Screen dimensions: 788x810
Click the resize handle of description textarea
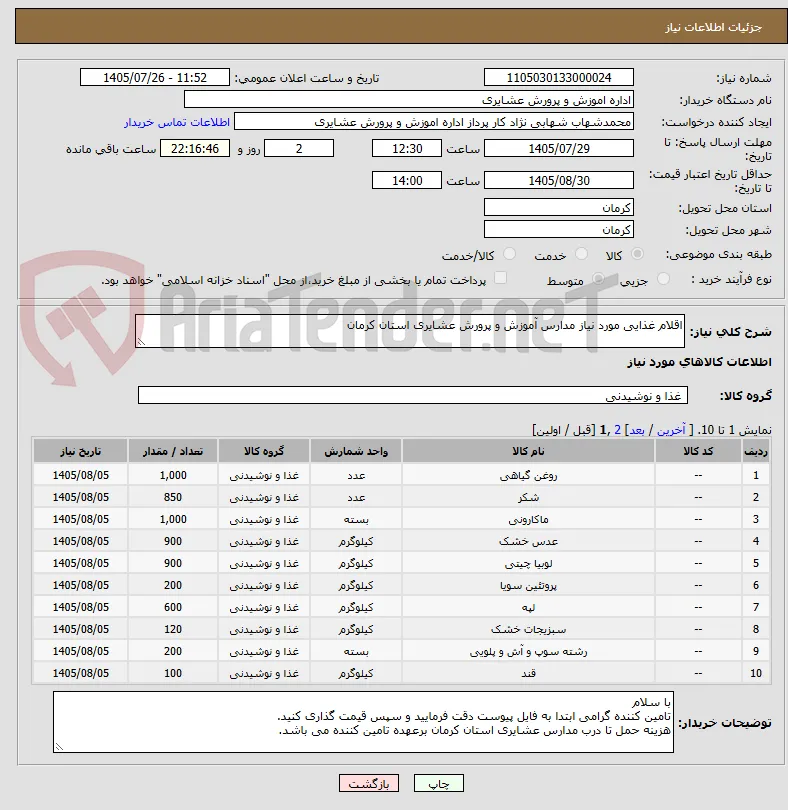point(141,341)
